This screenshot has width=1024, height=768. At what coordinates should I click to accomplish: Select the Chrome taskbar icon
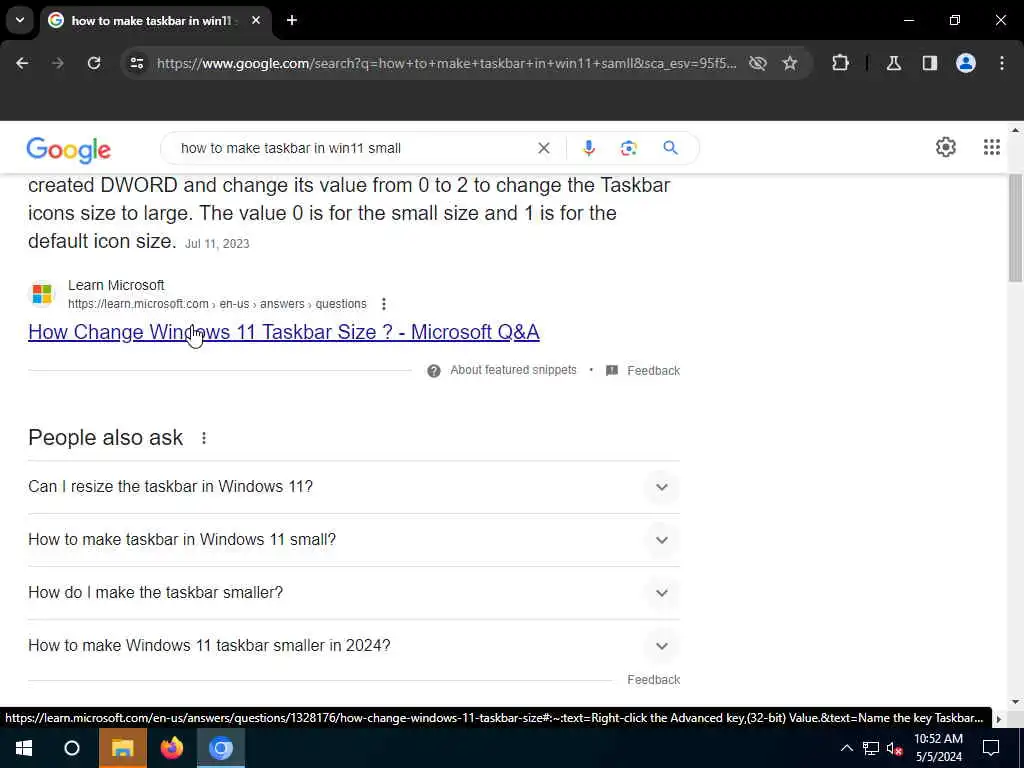coord(221,748)
